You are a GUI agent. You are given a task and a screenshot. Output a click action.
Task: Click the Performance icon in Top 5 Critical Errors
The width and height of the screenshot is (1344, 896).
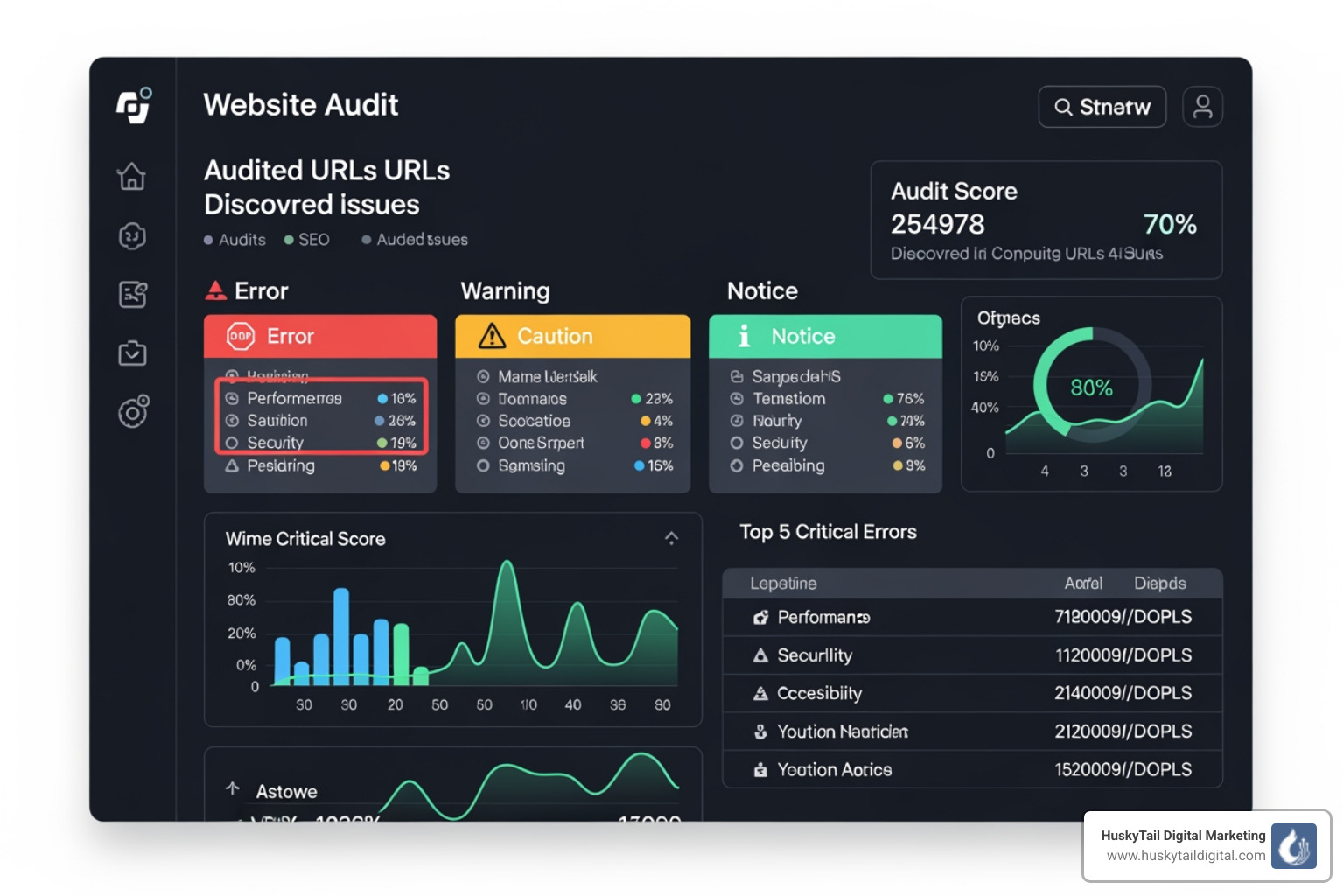coord(759,617)
